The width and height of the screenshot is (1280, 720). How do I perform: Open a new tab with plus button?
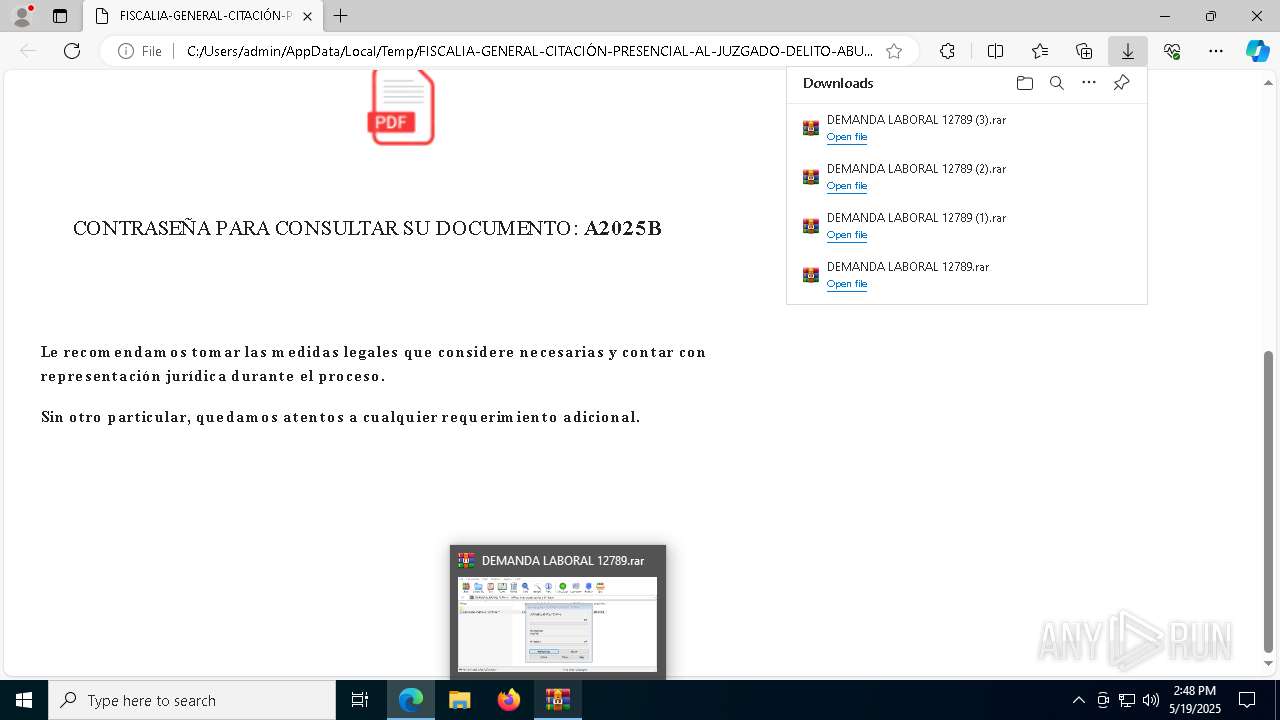[341, 16]
